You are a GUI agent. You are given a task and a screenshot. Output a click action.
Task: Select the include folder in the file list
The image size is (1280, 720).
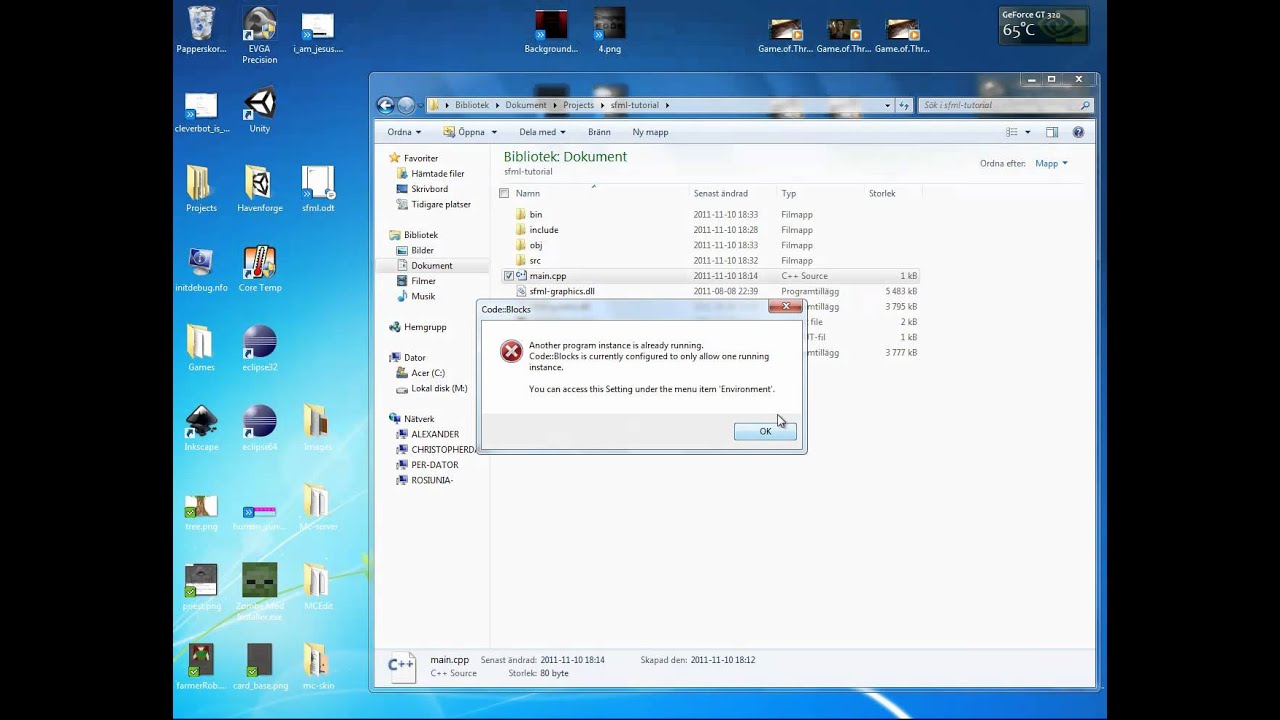pyautogui.click(x=544, y=230)
